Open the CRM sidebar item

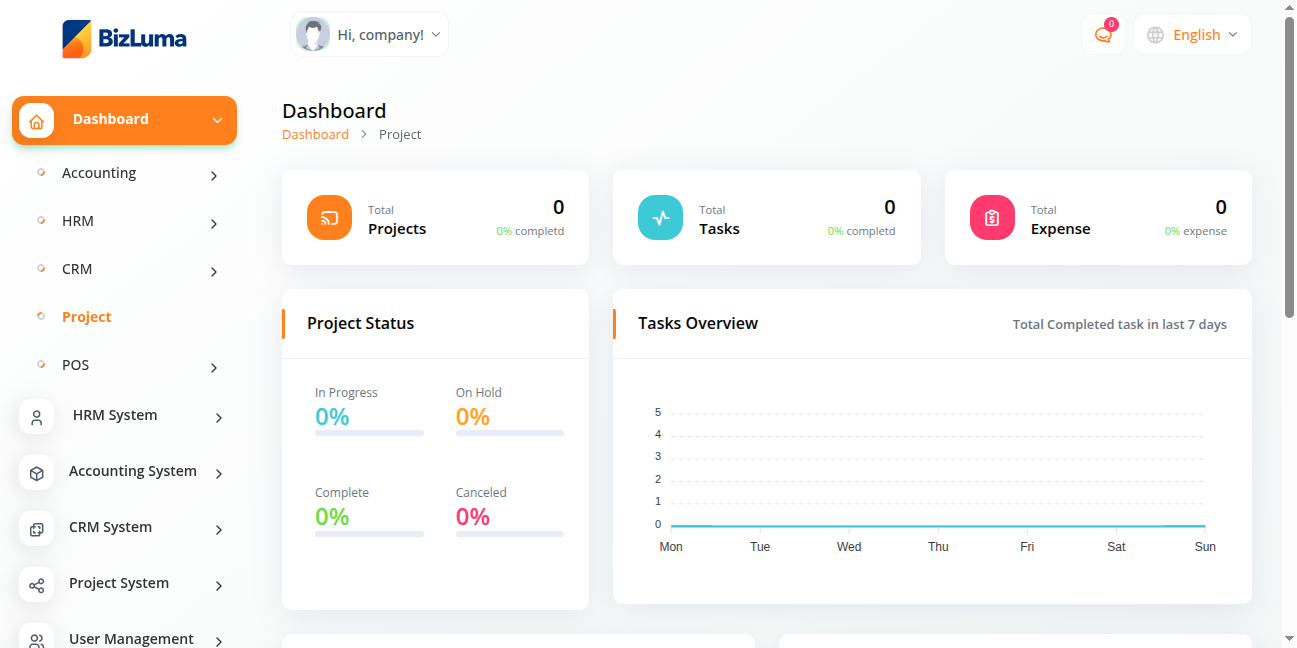77,270
